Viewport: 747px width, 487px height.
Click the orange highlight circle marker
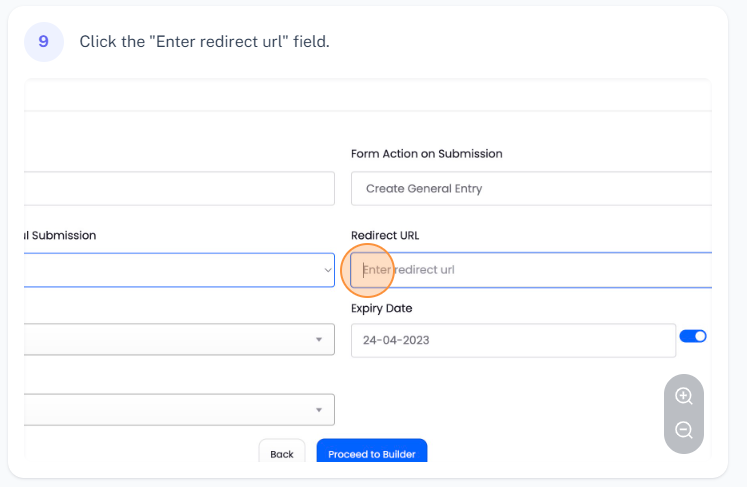(x=369, y=270)
